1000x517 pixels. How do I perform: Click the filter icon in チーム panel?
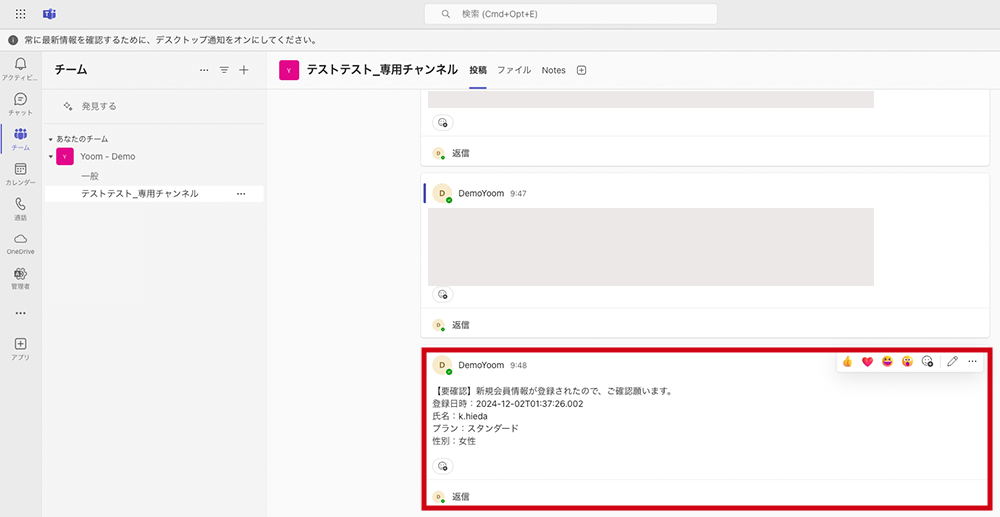point(224,70)
